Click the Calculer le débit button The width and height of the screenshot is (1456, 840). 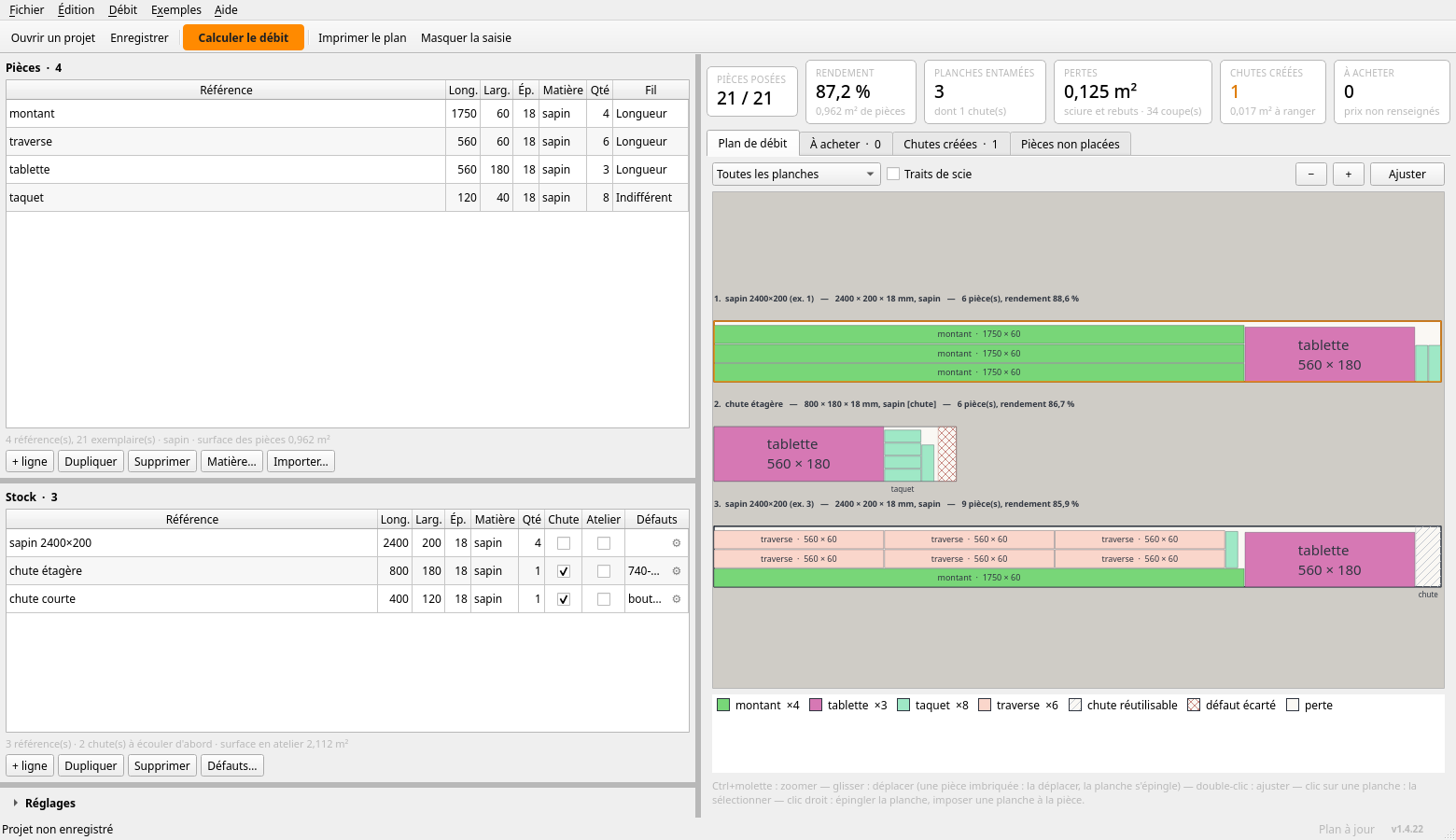point(244,37)
